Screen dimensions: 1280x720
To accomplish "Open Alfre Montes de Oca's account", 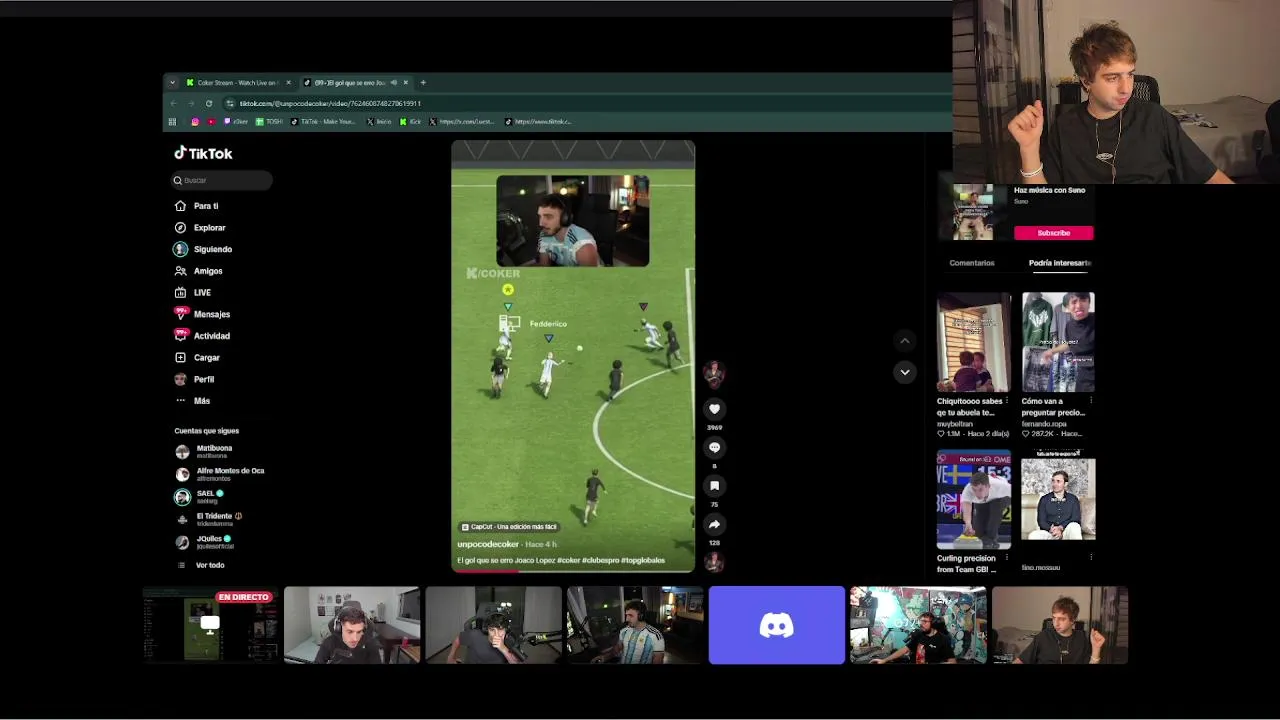I will pyautogui.click(x=220, y=474).
